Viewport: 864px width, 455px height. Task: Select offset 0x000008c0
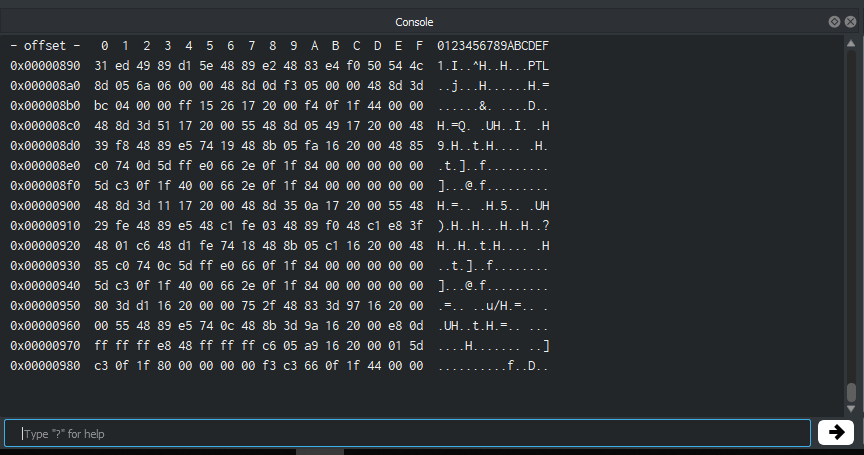click(x=45, y=126)
